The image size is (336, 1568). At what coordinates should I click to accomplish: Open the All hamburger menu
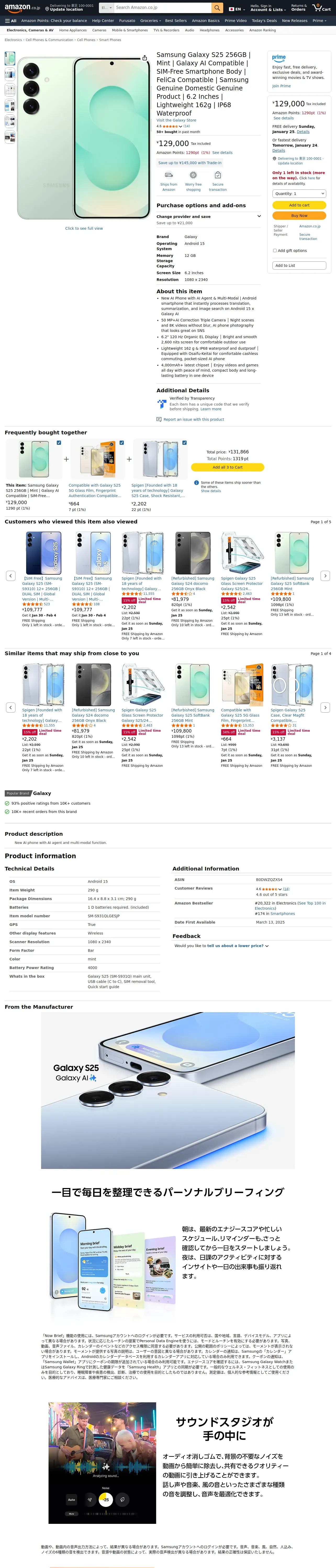point(10,21)
